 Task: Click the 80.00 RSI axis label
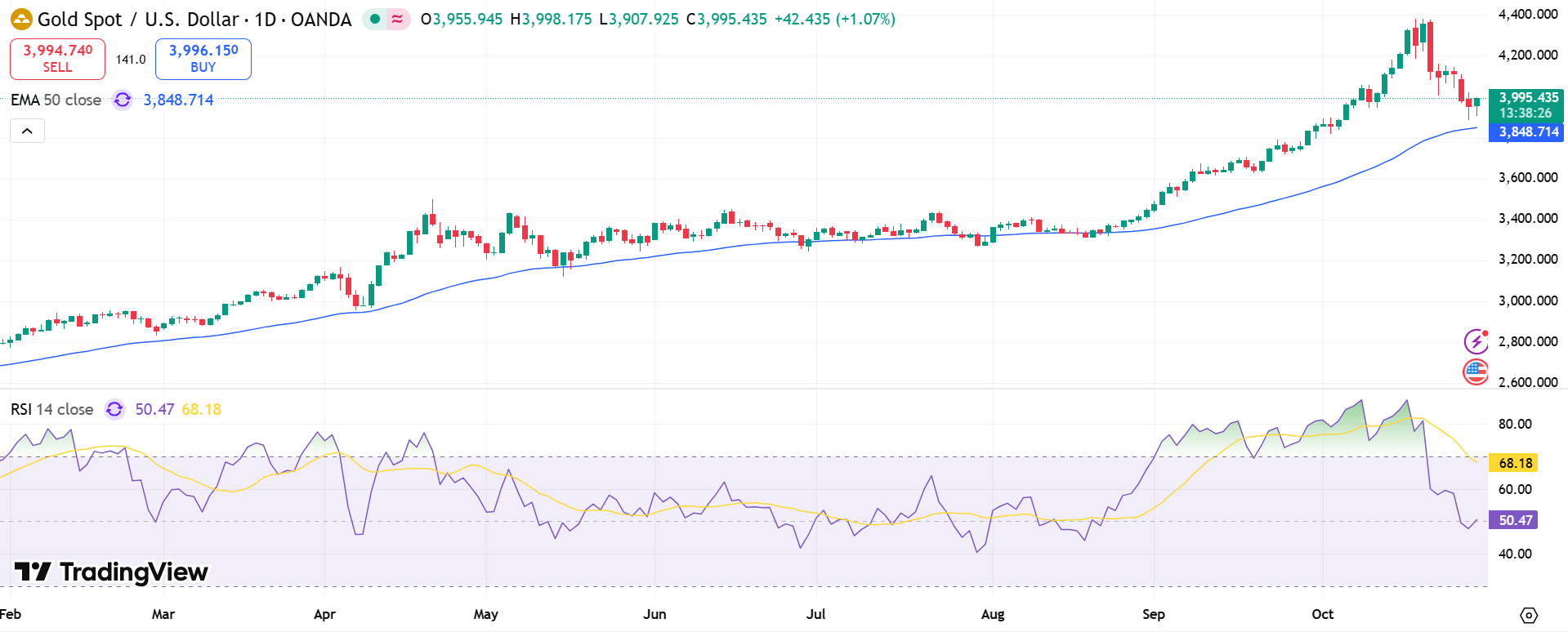click(1515, 424)
